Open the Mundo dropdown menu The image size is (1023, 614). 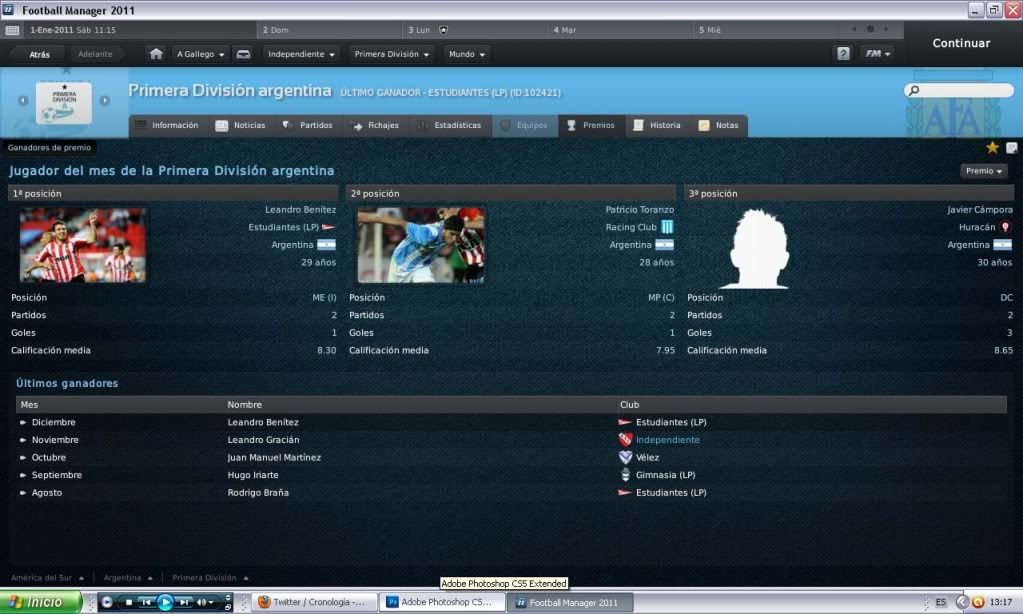point(466,54)
